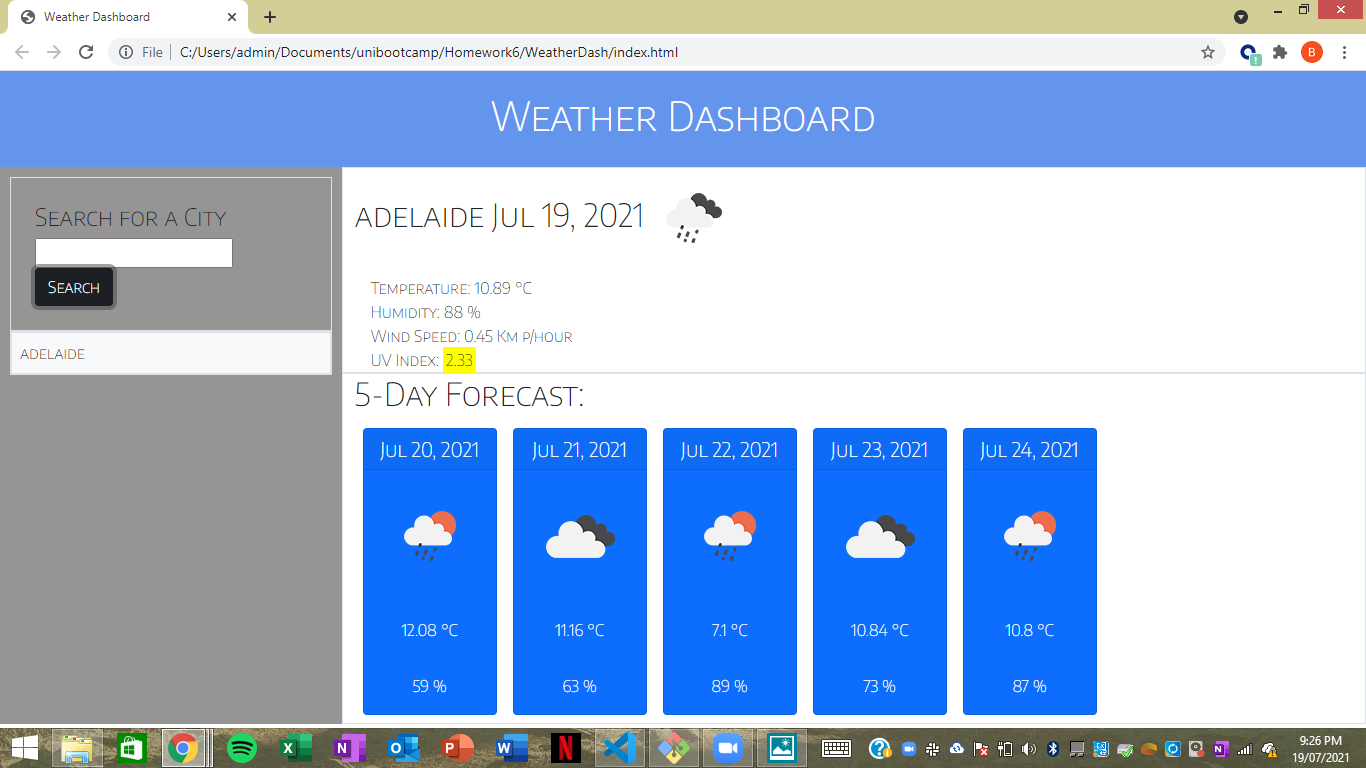The width and height of the screenshot is (1366, 768).
Task: Reload the page with the refresh icon
Action: click(85, 52)
